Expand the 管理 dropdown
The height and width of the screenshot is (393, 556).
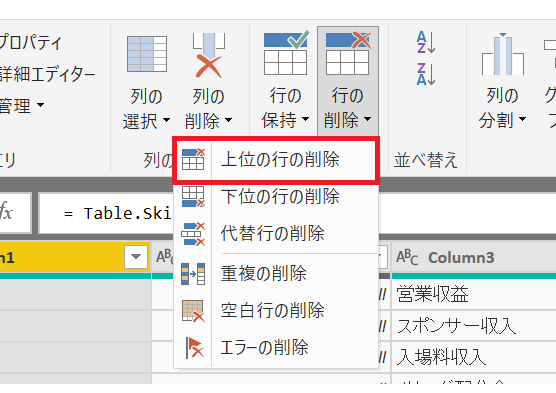pos(40,105)
